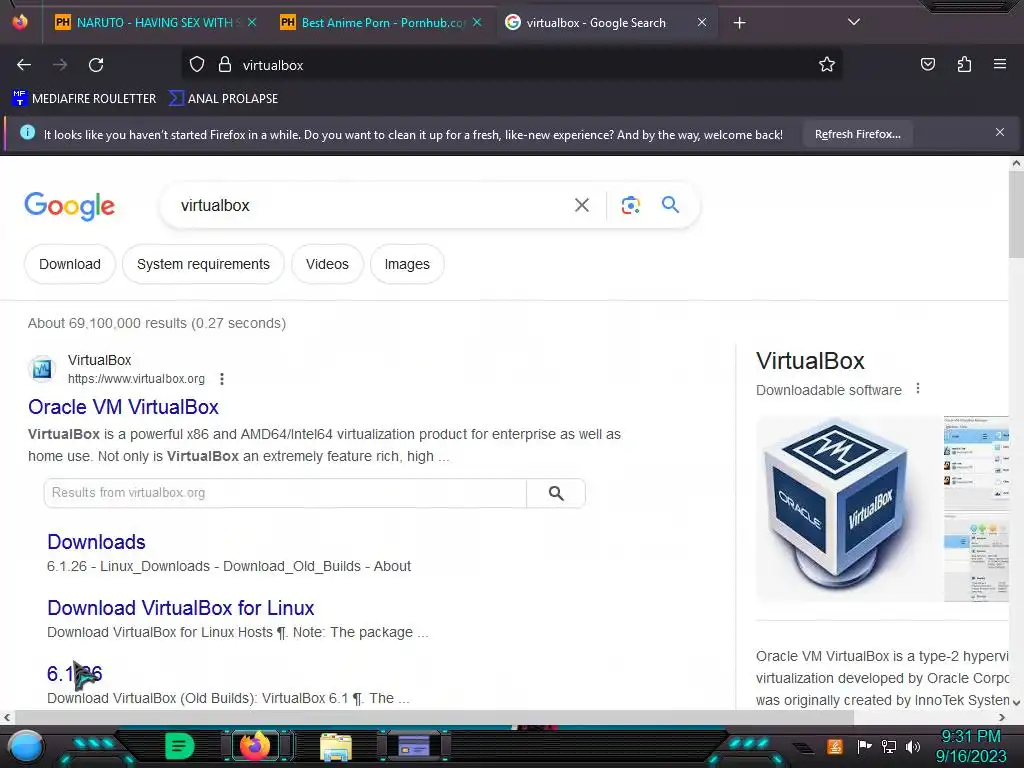The width and height of the screenshot is (1024, 768).
Task: Click the horizontal scrollbar right arrow
Action: point(1002,717)
